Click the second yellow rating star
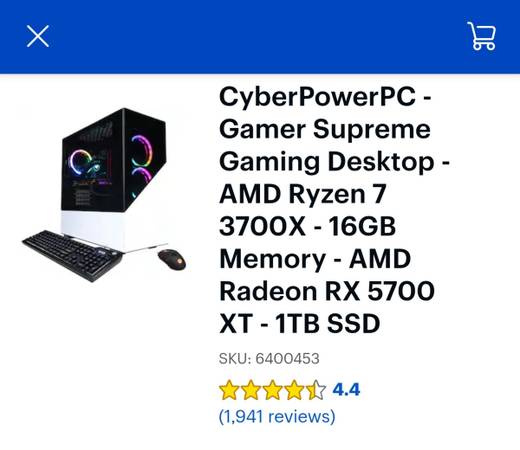This screenshot has height=450, width=520. pos(251,390)
